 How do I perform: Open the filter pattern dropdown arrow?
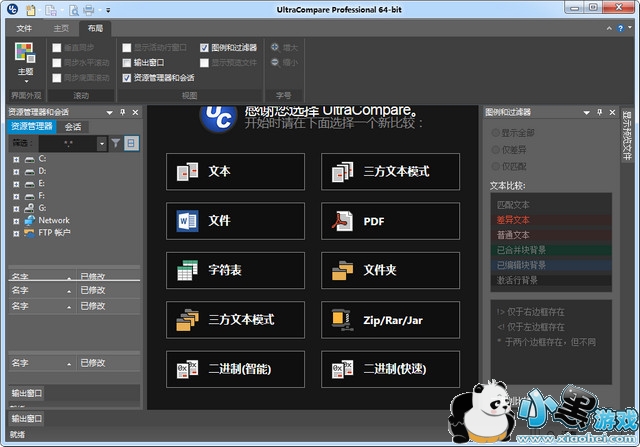tap(102, 144)
